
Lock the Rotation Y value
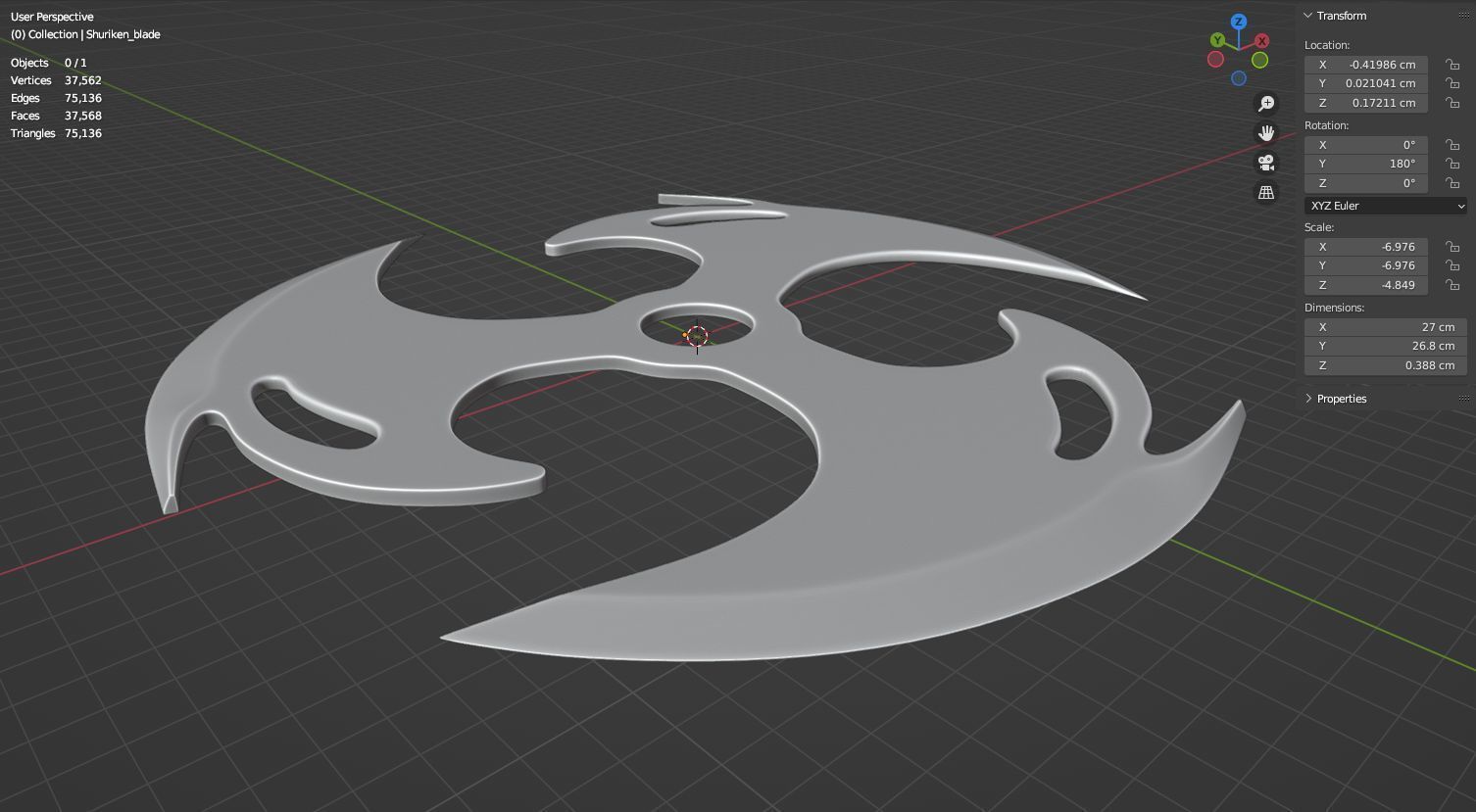pos(1452,164)
